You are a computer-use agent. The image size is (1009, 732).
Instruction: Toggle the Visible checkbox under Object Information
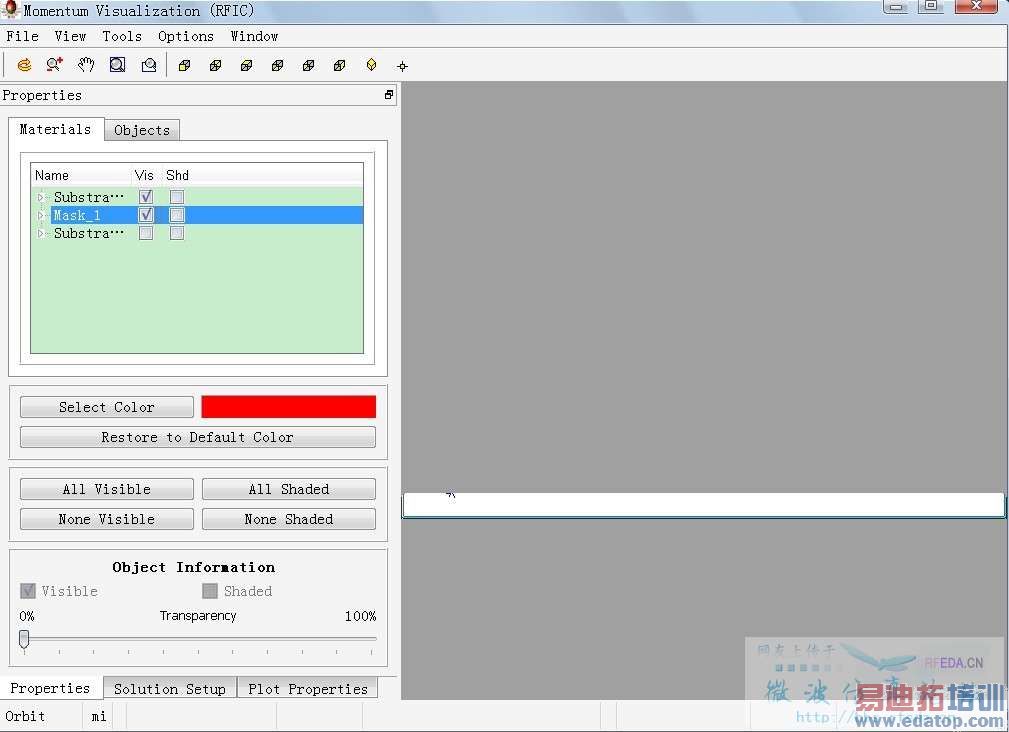click(28, 590)
